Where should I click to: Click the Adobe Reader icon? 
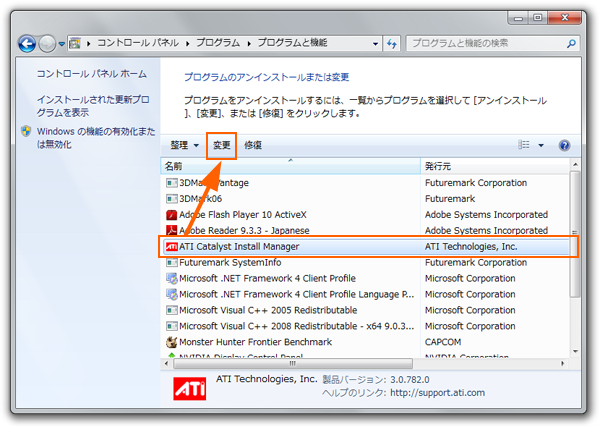171,230
